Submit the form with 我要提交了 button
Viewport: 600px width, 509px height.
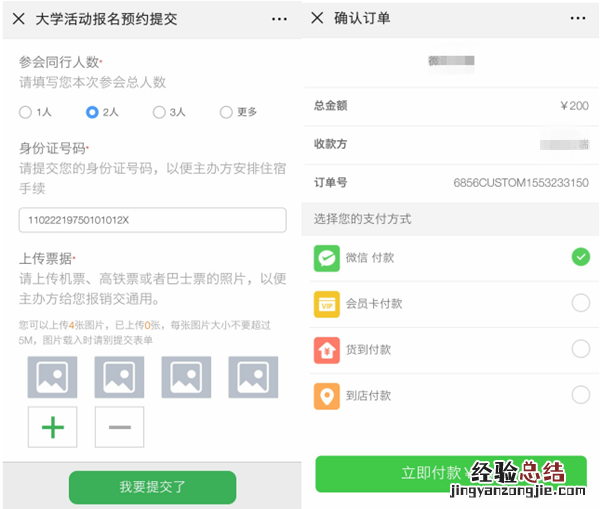152,487
